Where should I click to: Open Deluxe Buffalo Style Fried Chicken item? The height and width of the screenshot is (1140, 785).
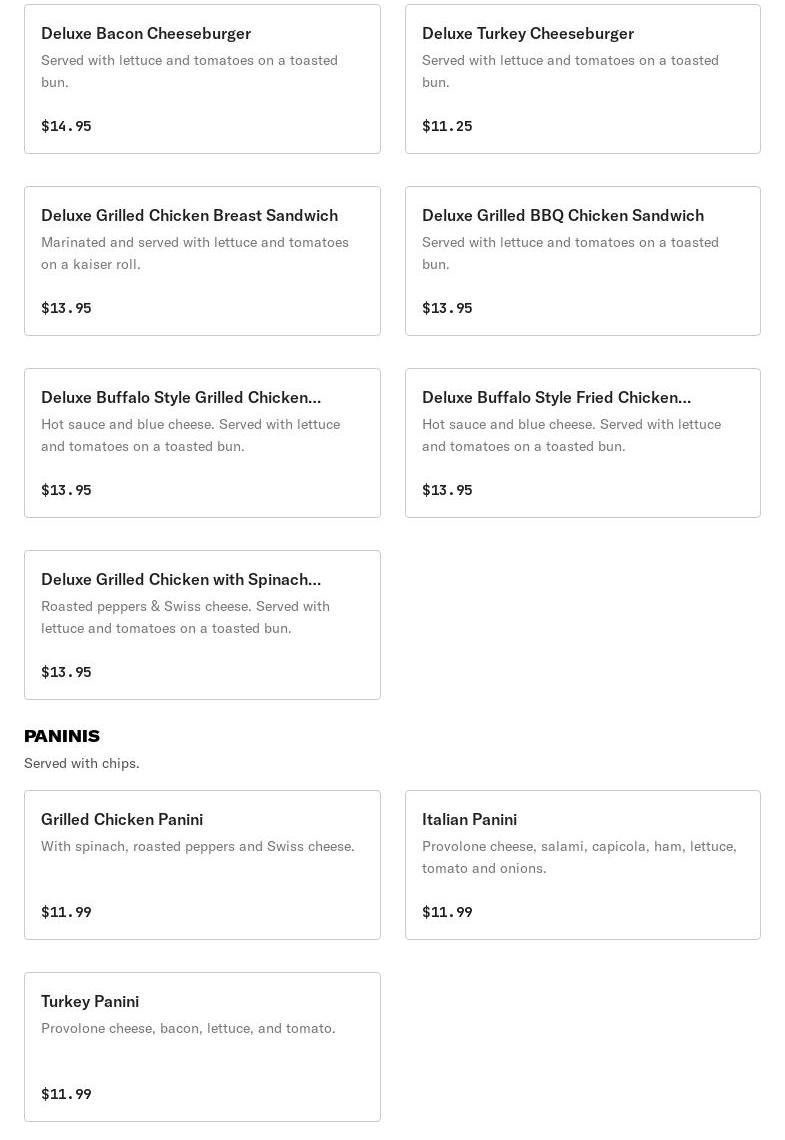pos(583,443)
